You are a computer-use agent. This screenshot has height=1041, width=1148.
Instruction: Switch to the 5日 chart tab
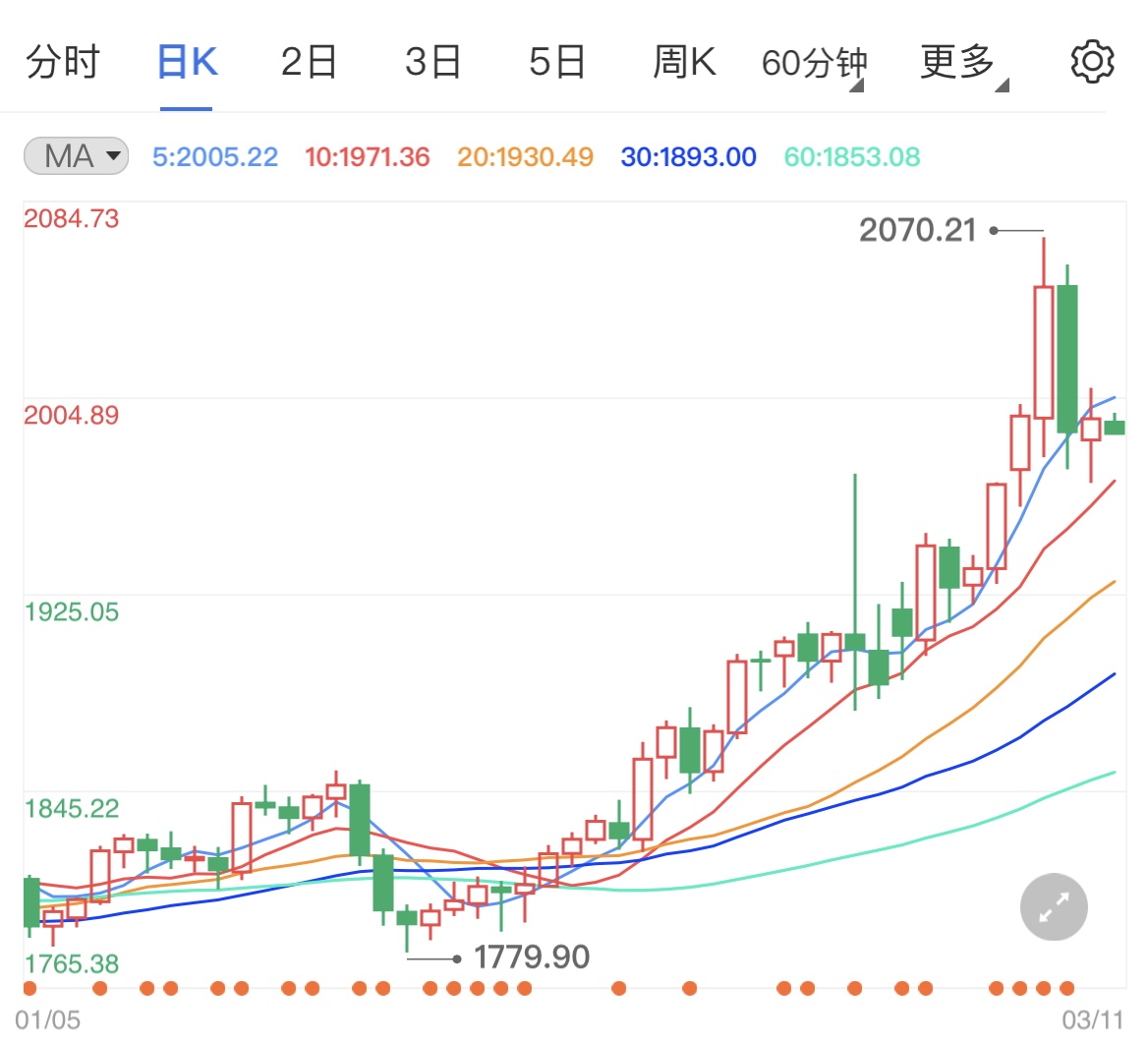[x=557, y=60]
